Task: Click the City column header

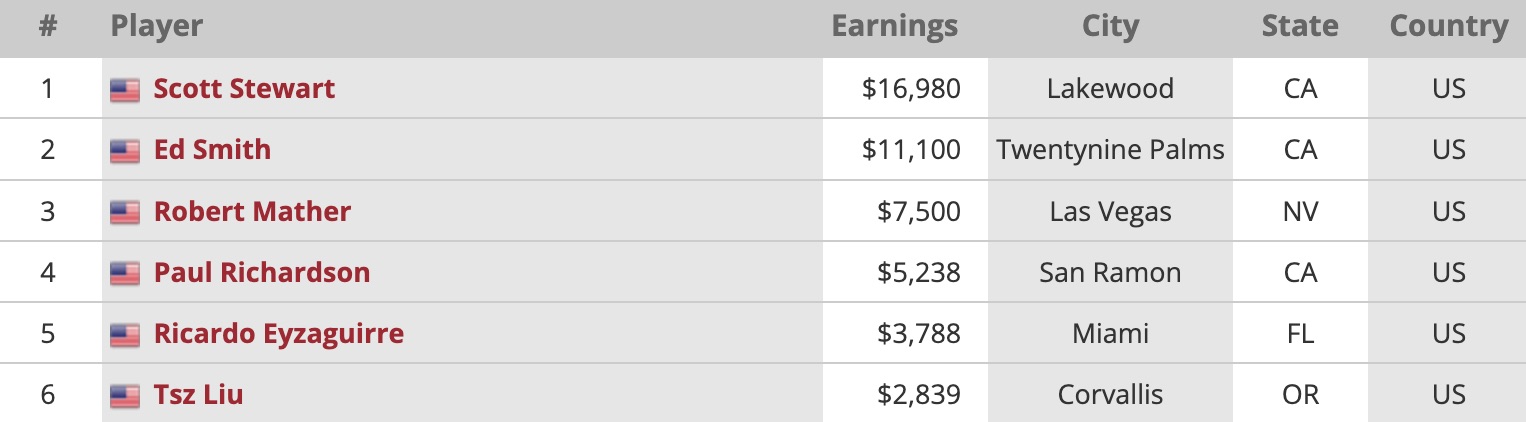Action: click(x=1110, y=27)
